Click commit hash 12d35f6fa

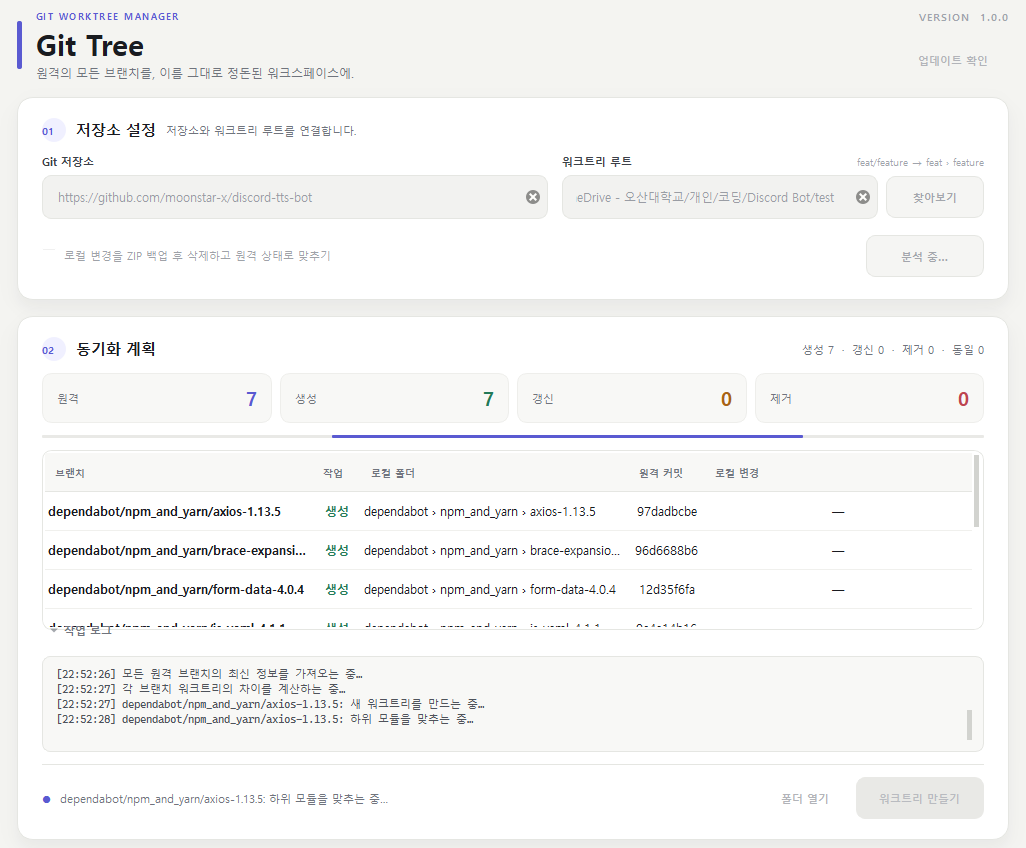pyautogui.click(x=667, y=590)
